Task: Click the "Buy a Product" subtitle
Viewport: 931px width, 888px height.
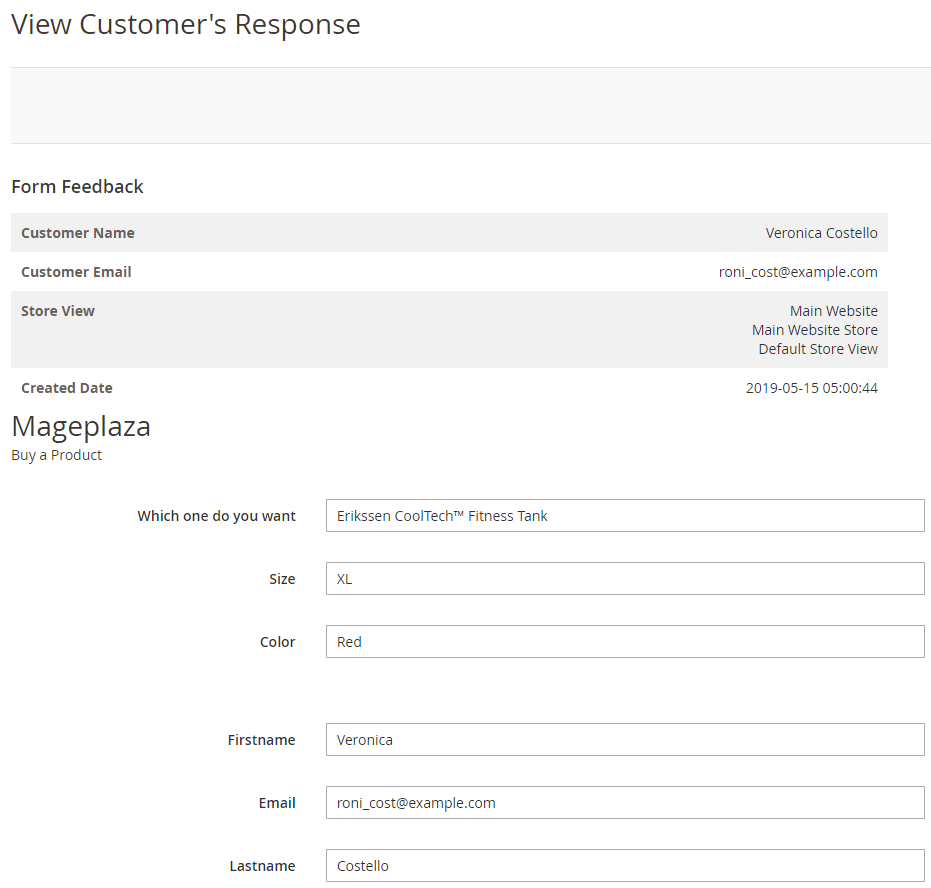Action: [x=57, y=455]
